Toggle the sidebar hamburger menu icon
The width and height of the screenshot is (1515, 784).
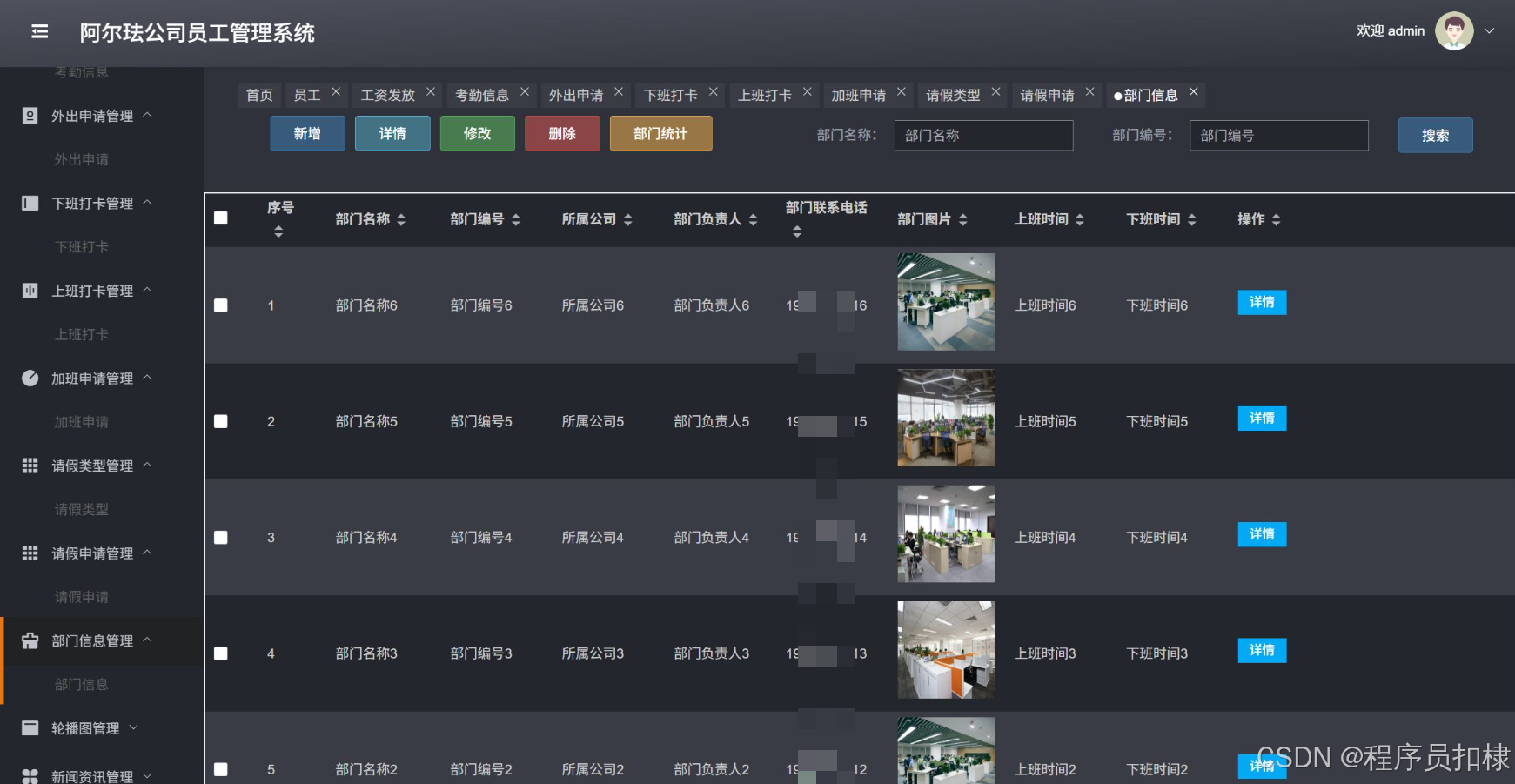40,32
